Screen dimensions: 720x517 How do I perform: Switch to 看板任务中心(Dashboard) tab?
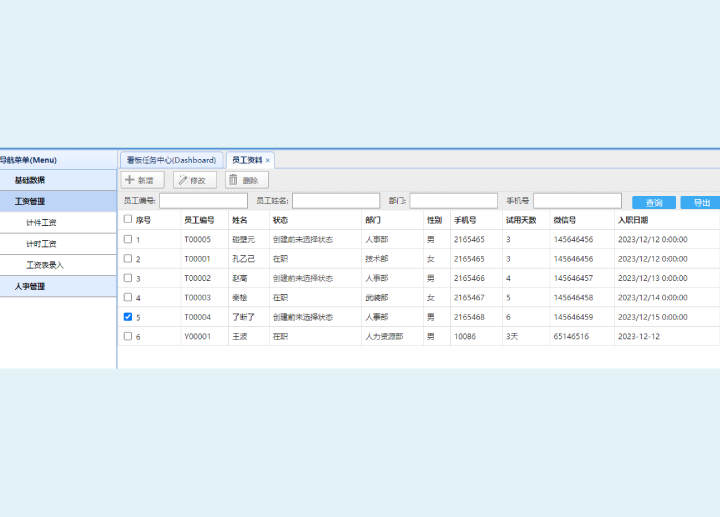(171, 160)
